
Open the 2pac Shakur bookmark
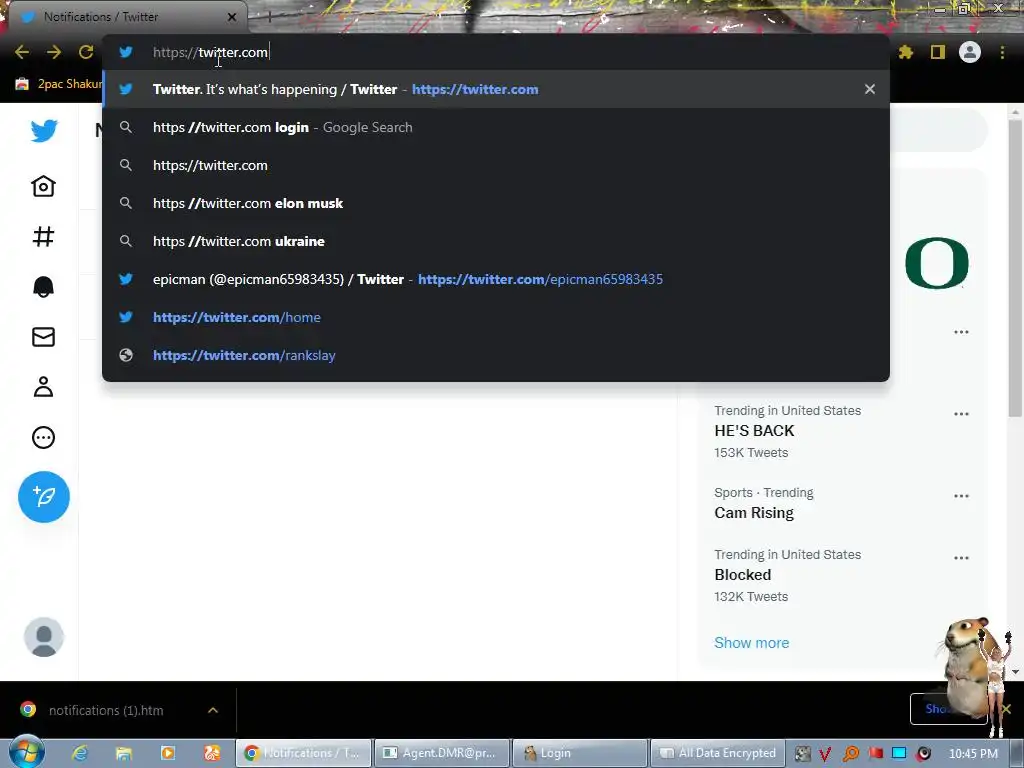pos(59,84)
